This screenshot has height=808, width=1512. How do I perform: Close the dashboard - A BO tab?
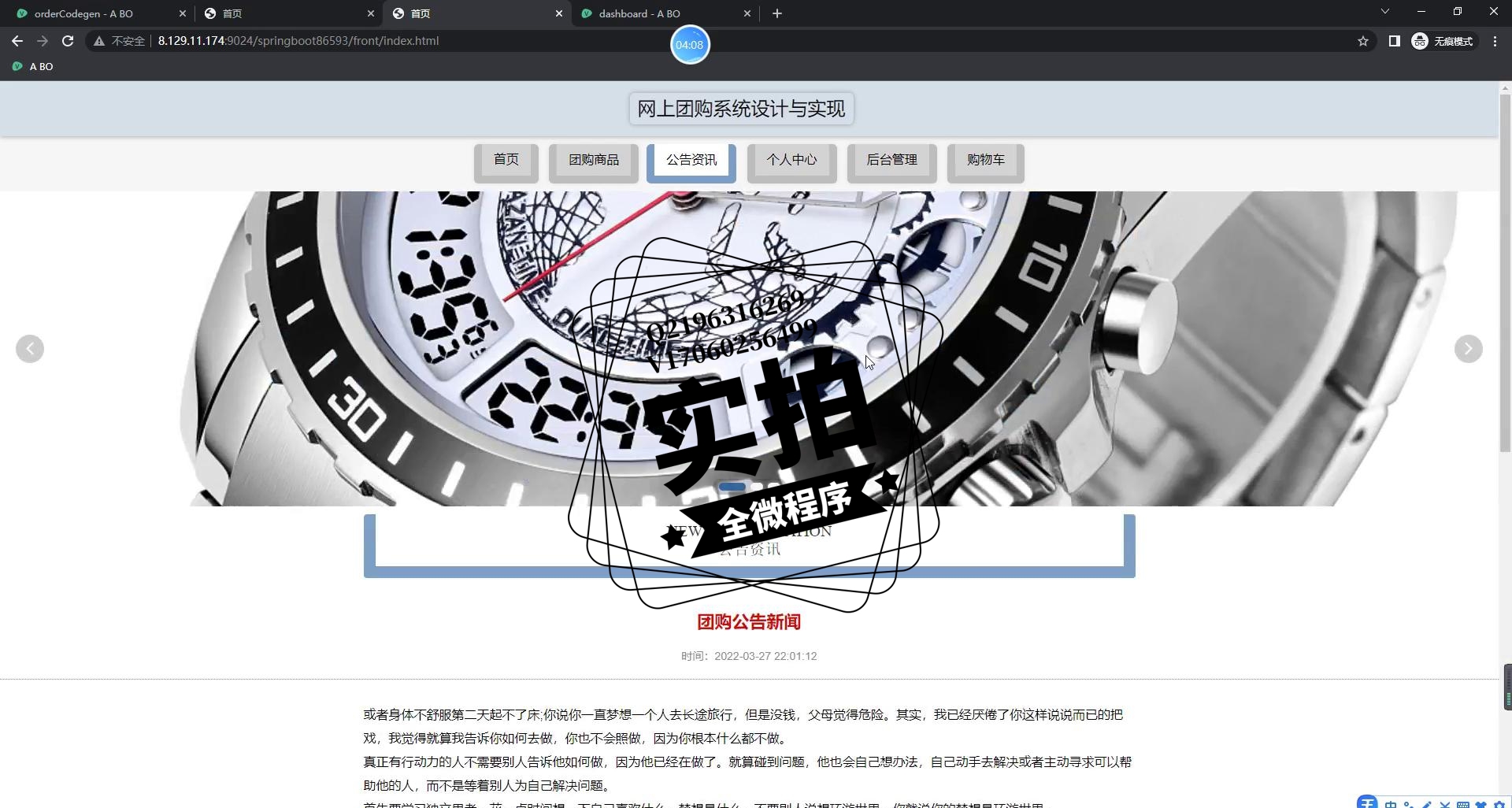(x=747, y=13)
